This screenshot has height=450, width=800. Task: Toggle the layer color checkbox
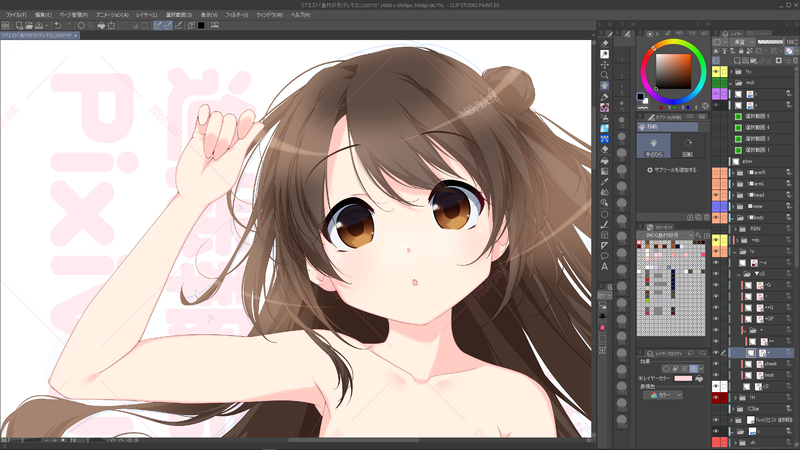pos(640,379)
